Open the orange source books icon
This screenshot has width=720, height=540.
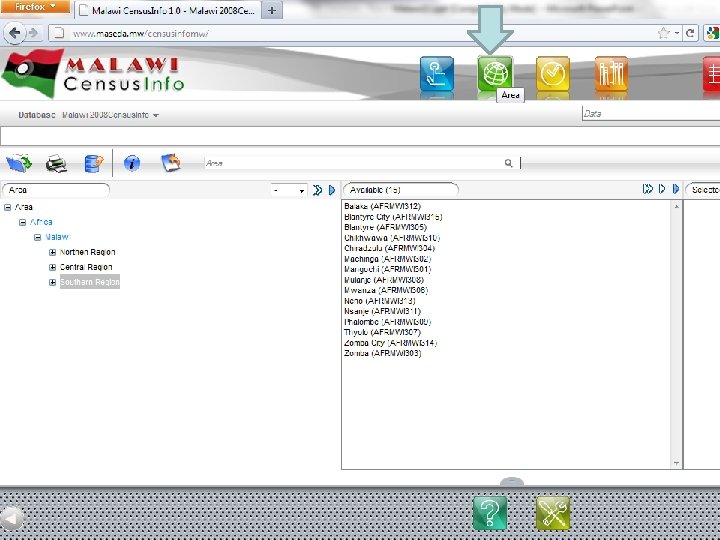[611, 73]
